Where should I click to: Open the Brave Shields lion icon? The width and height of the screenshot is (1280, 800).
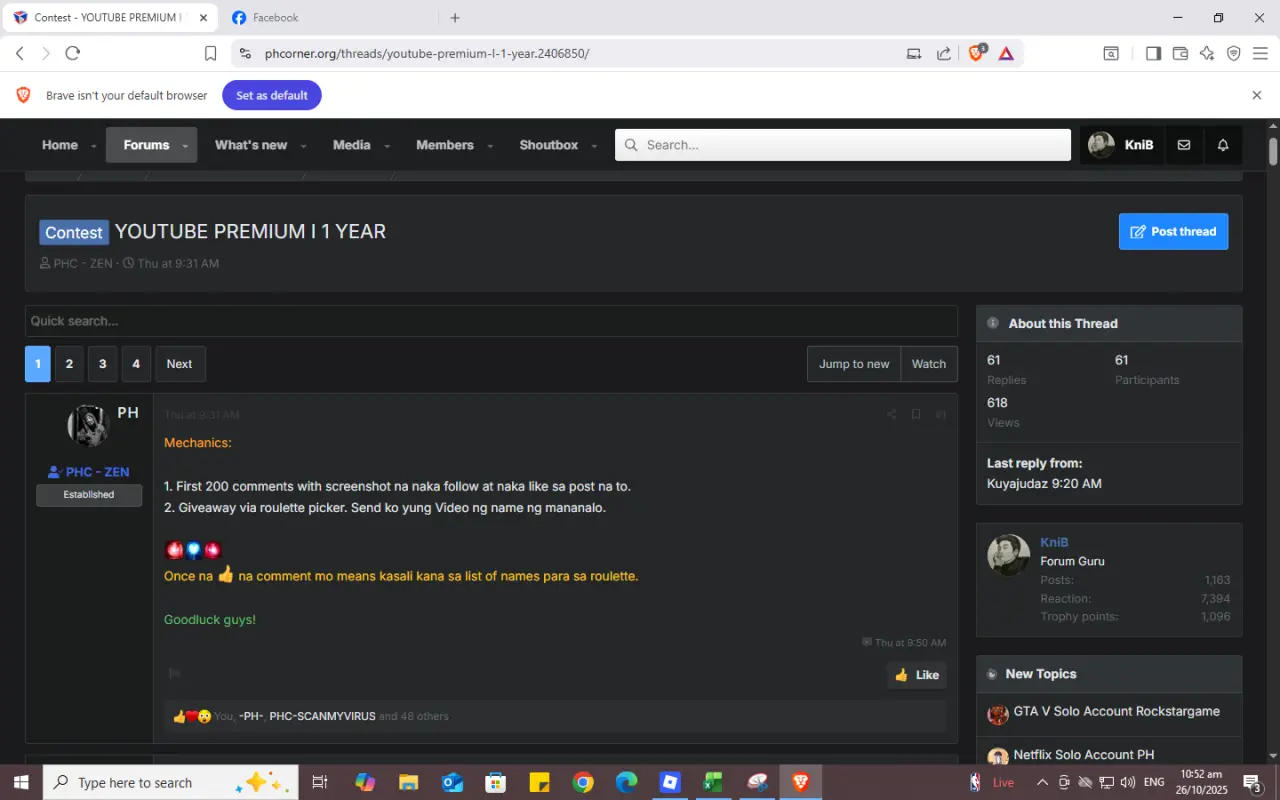[x=977, y=53]
